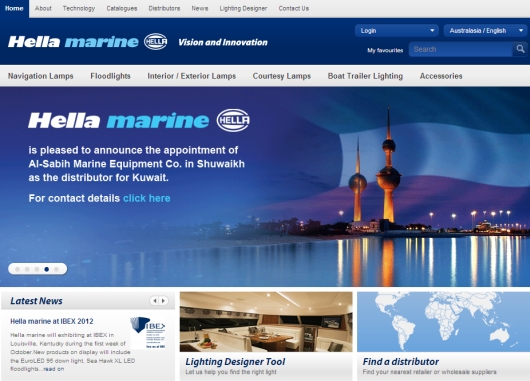The height and width of the screenshot is (381, 530).
Task: Select the fifth carousel dot
Action: click(56, 269)
